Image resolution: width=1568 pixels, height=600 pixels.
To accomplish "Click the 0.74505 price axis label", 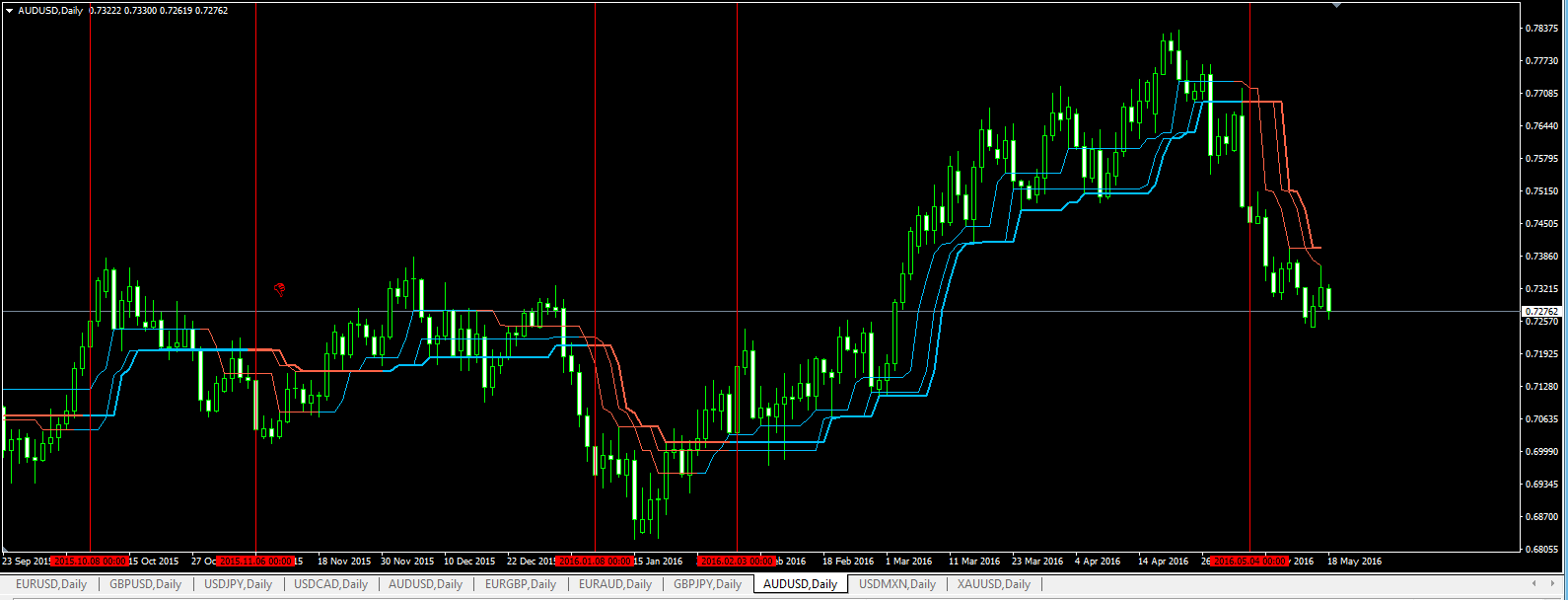I will point(1542,223).
